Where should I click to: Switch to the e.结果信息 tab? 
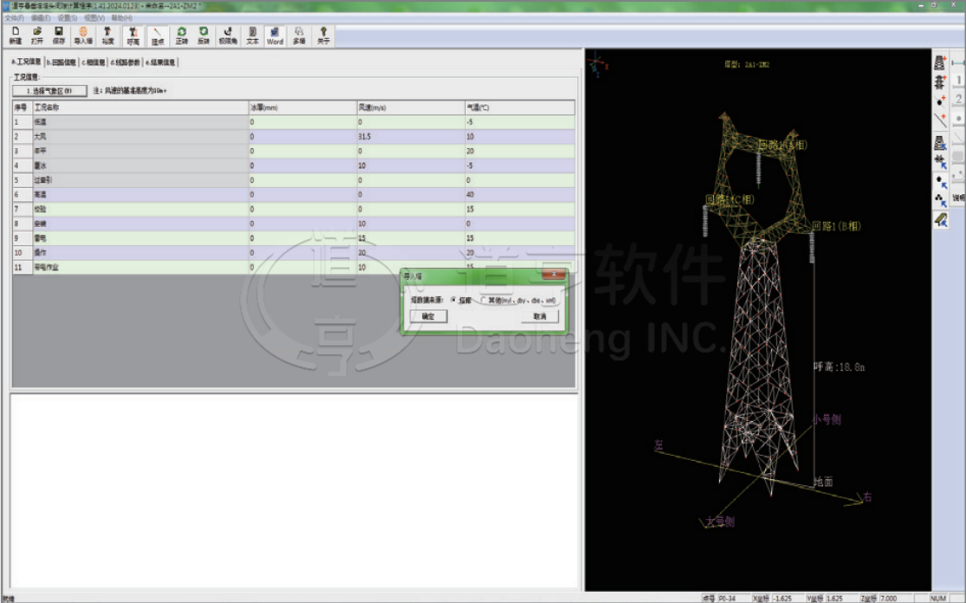pos(160,62)
